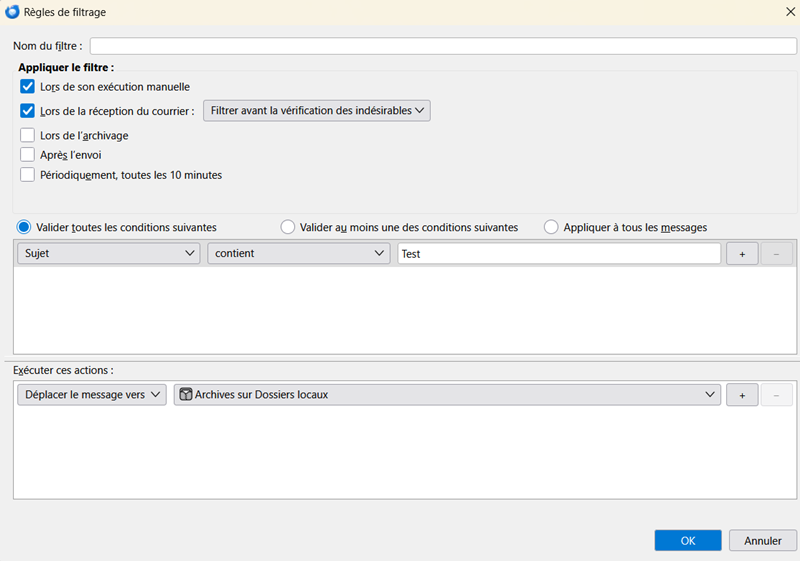Enable Périodiquement, toutes les 10 minutes
The image size is (800, 561).
point(28,175)
